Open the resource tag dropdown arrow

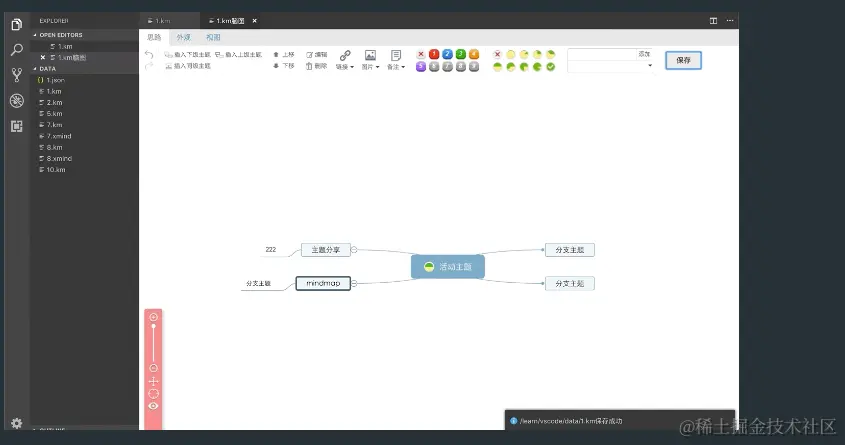(650, 66)
